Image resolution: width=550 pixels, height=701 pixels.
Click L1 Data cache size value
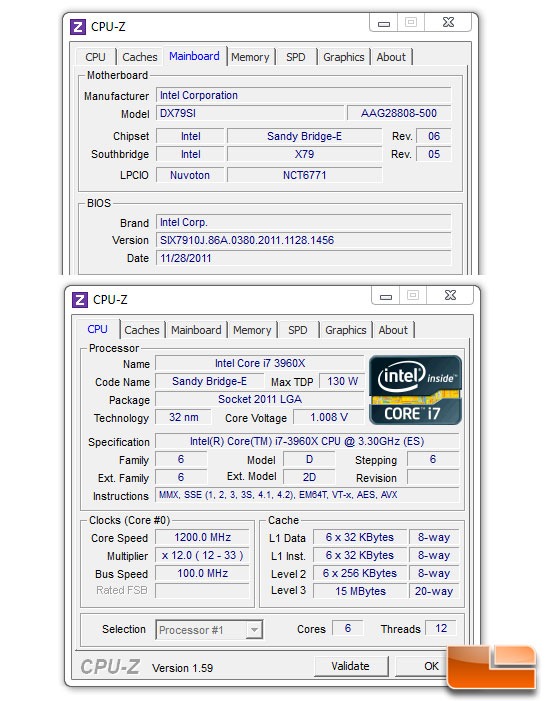pyautogui.click(x=360, y=537)
